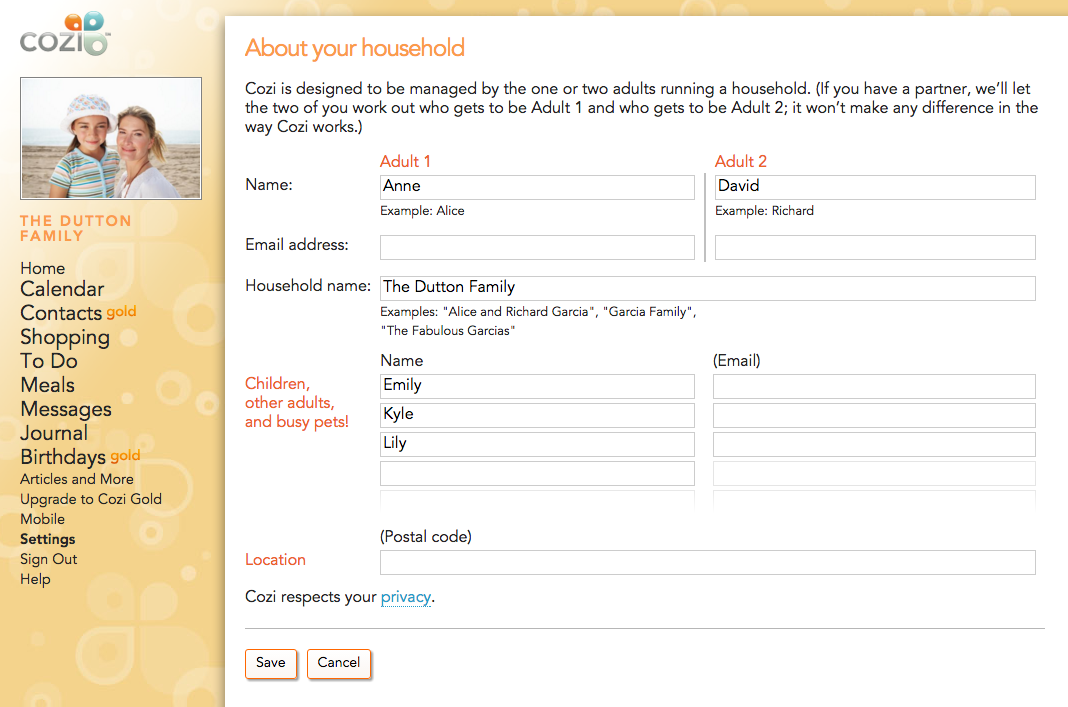Click 'THE DUTTON FAMILY' household title
1068x707 pixels.
76,228
